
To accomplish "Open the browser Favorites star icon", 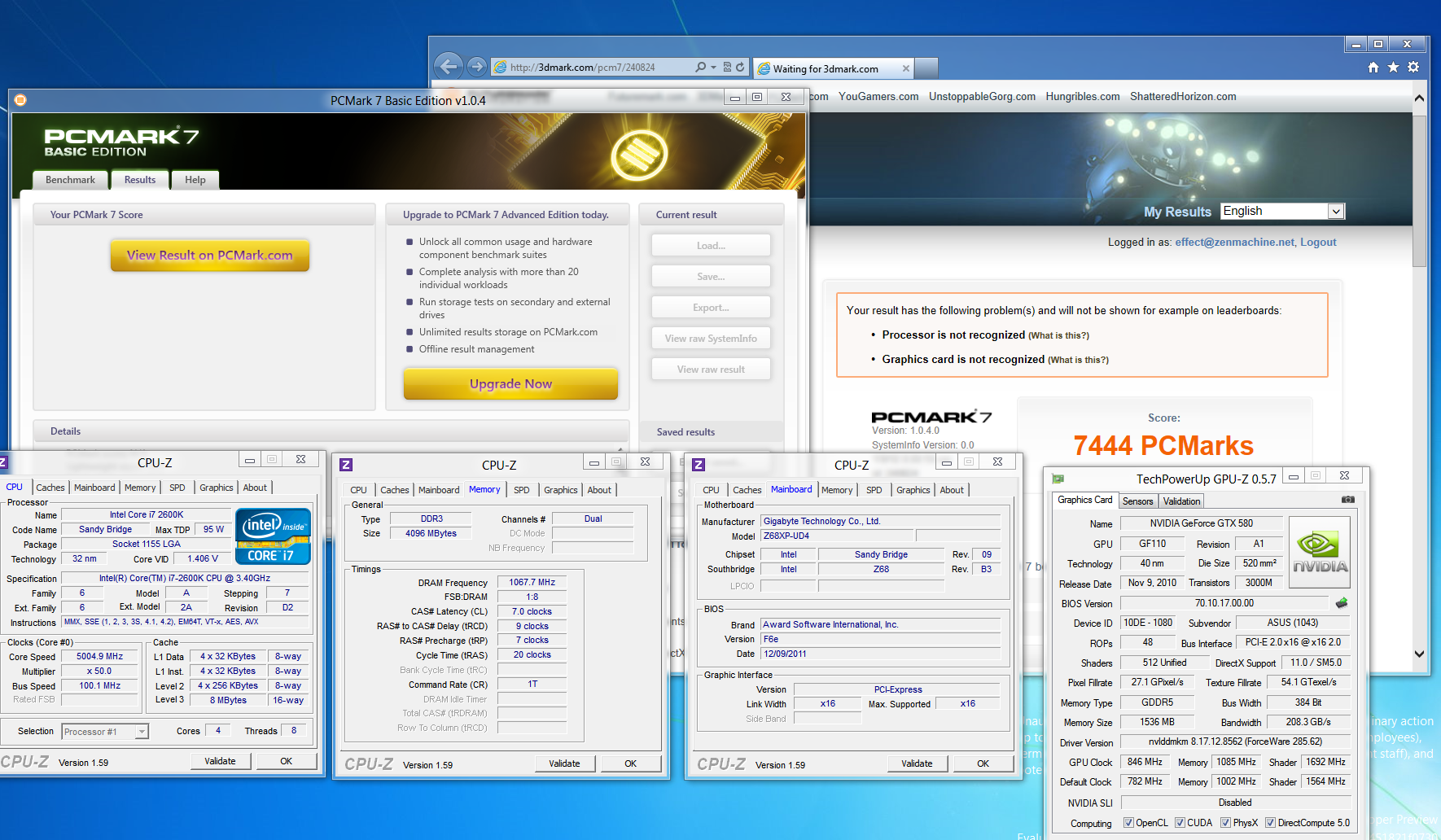I will point(1393,68).
